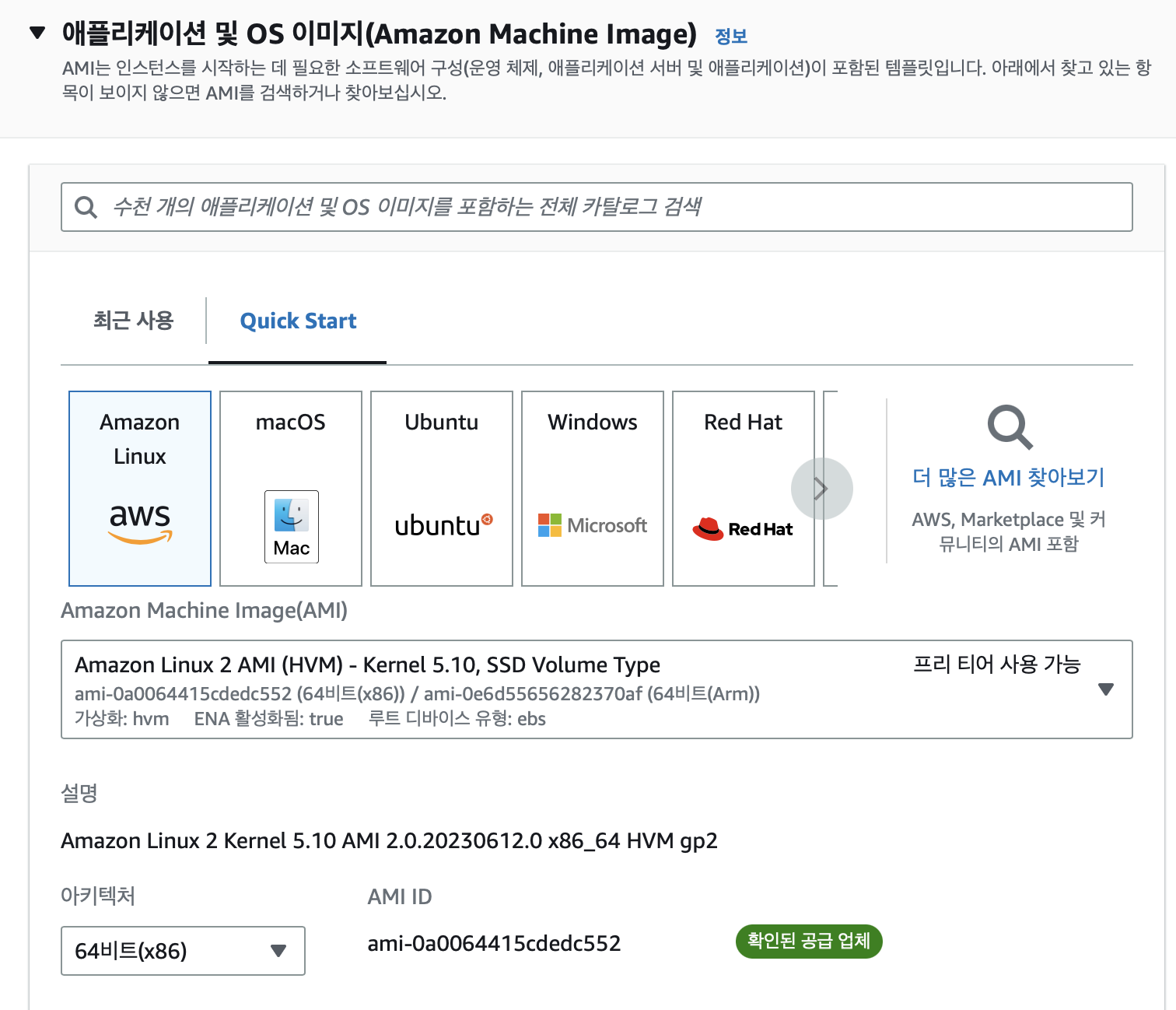Image resolution: width=1176 pixels, height=1010 pixels.
Task: Click description text Amazon Linux 2 Kernel 5.10 AMI
Action: [389, 841]
